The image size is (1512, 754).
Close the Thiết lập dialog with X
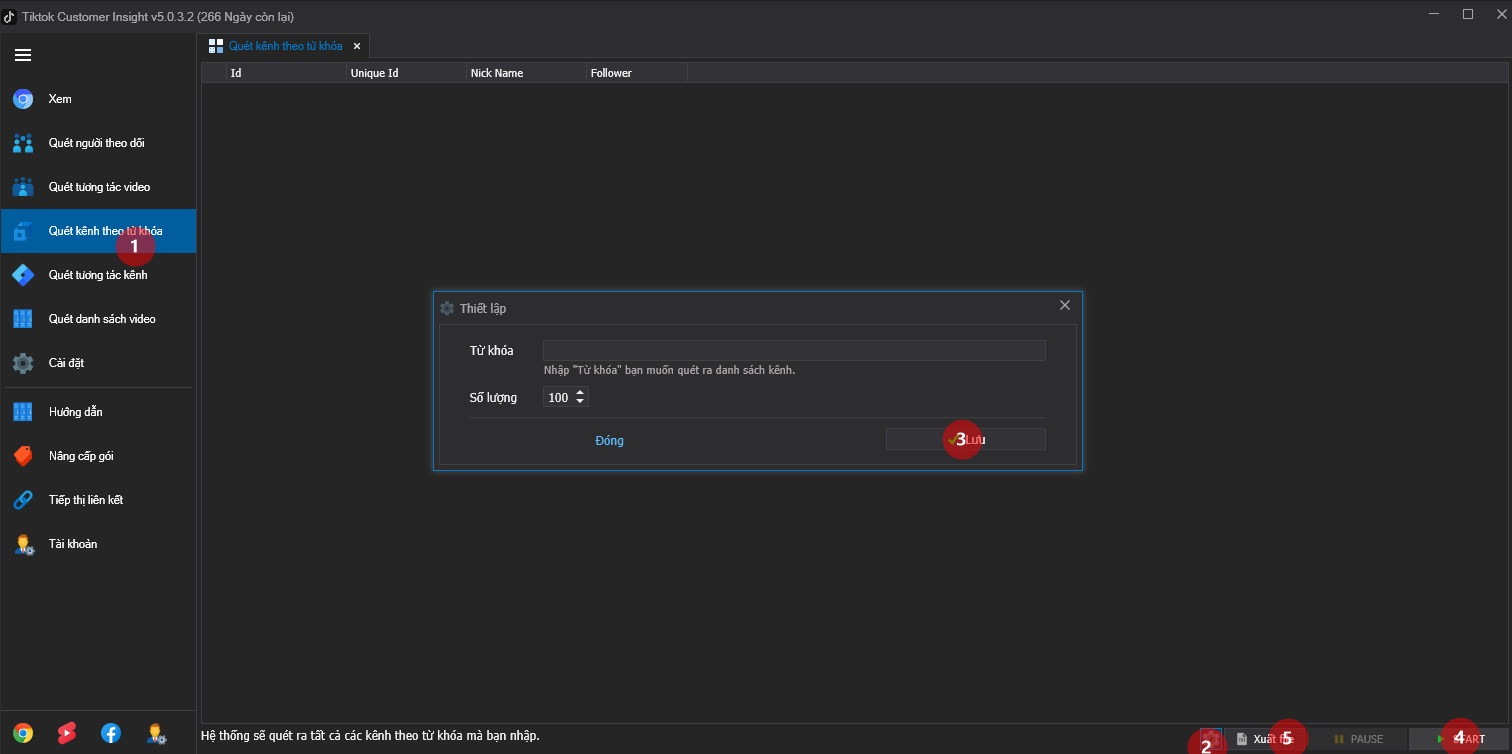point(1064,305)
